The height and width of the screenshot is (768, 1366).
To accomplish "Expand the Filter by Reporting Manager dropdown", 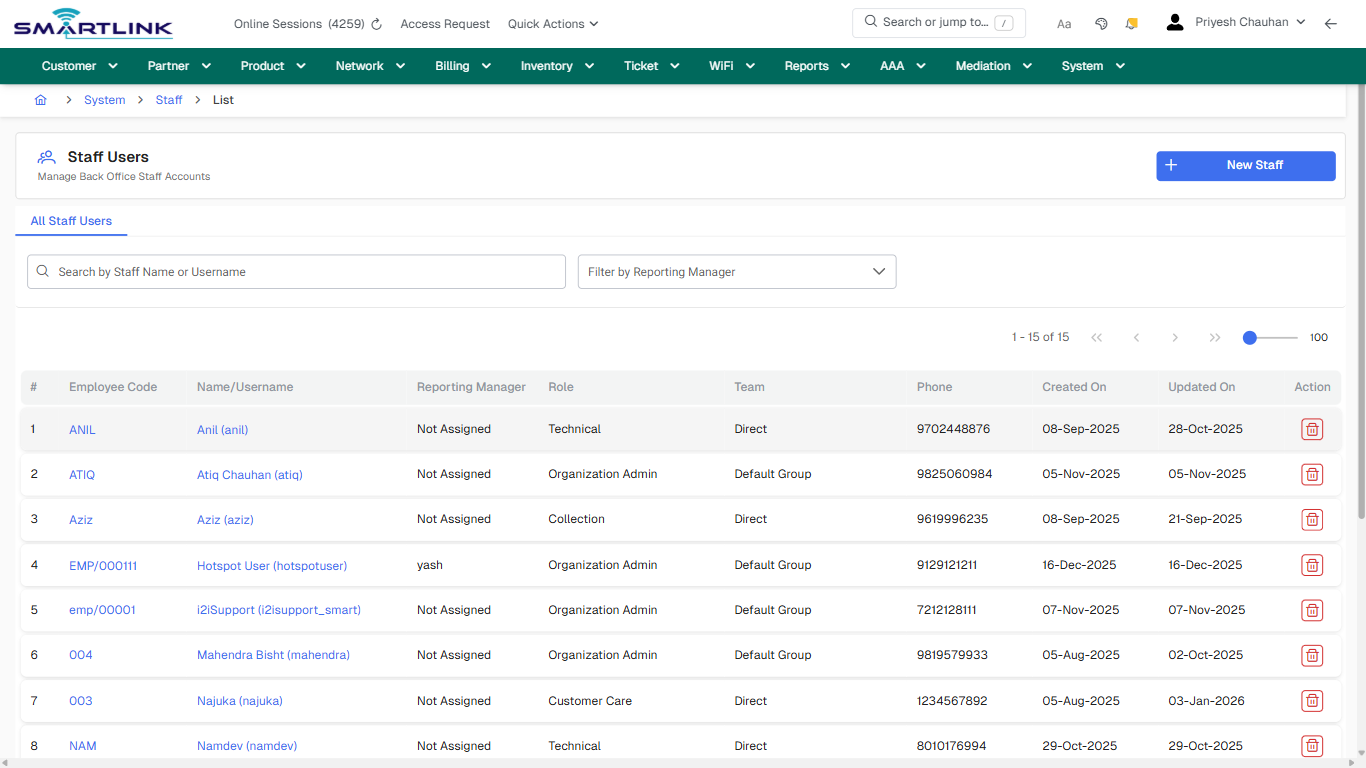I will 736,271.
